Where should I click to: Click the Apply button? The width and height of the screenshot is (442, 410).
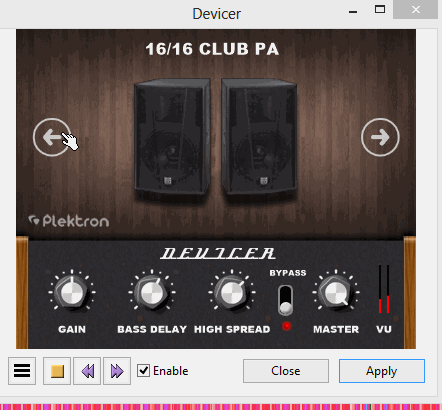(382, 371)
